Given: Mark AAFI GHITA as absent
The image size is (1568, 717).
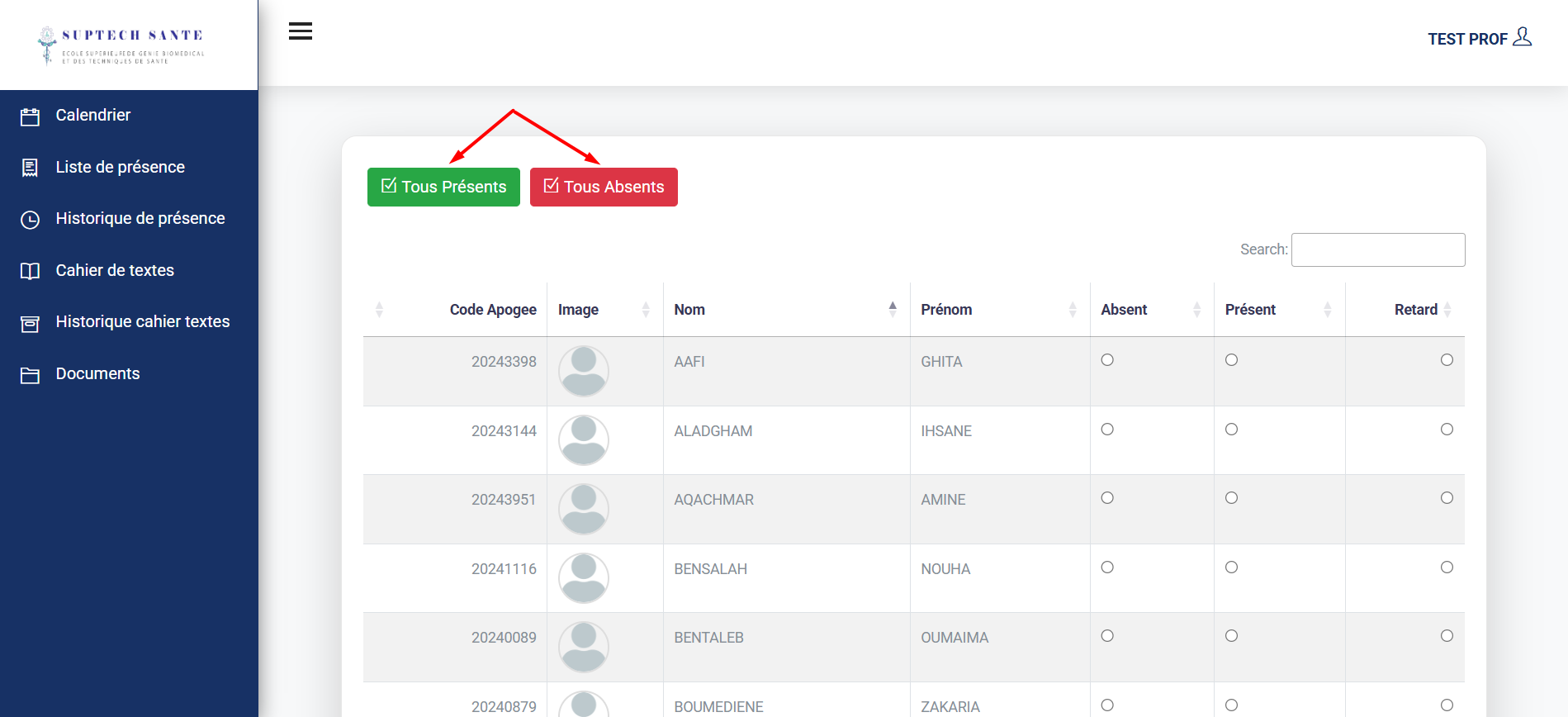Looking at the screenshot, I should pos(1107,360).
